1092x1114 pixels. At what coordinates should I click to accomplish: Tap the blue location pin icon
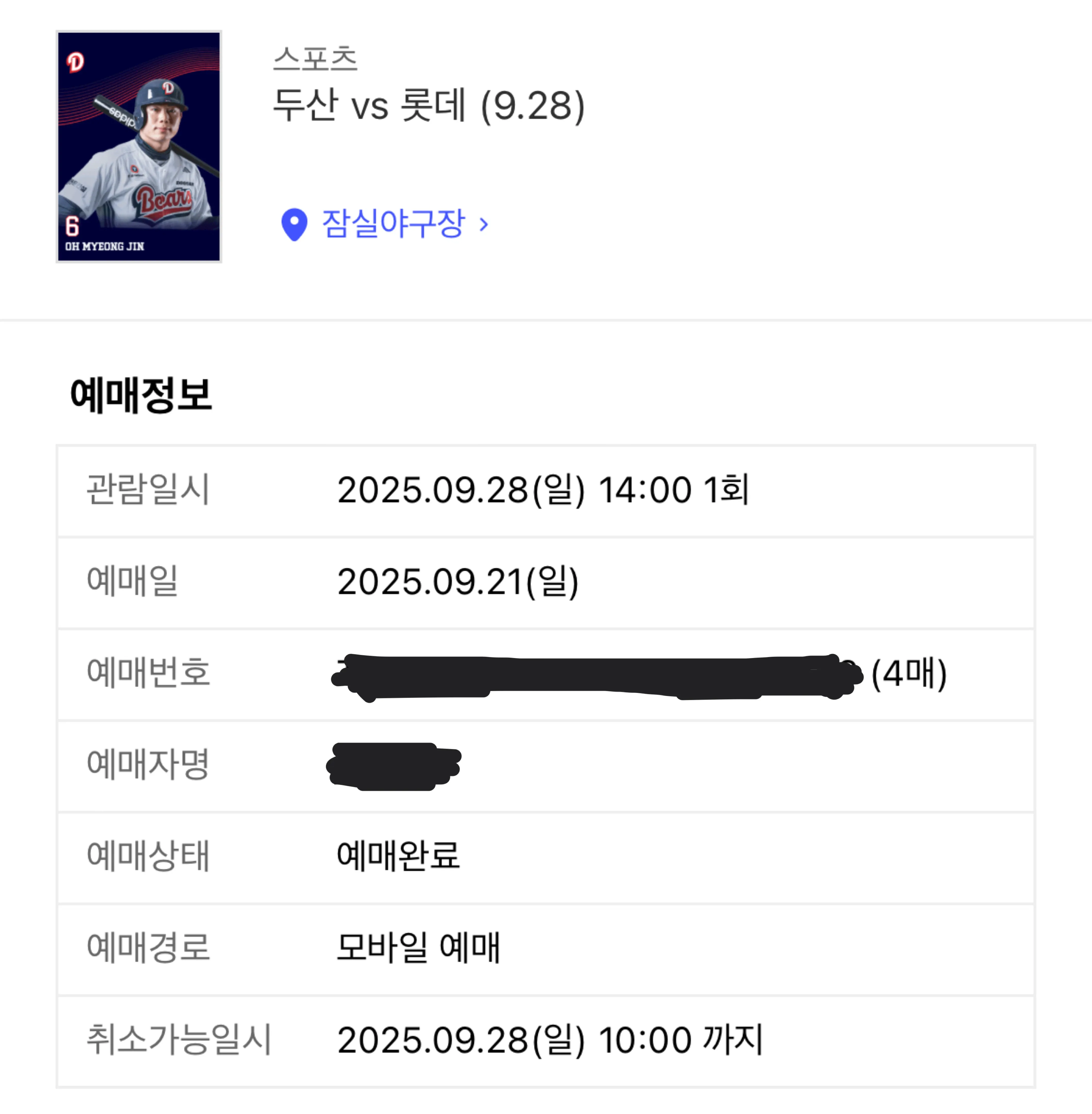(x=294, y=224)
